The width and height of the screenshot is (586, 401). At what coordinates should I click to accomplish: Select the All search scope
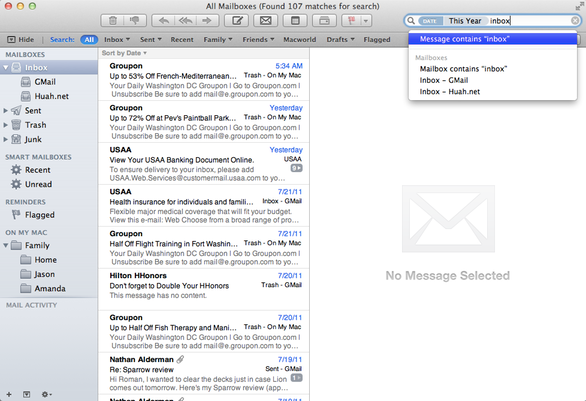tap(89, 39)
